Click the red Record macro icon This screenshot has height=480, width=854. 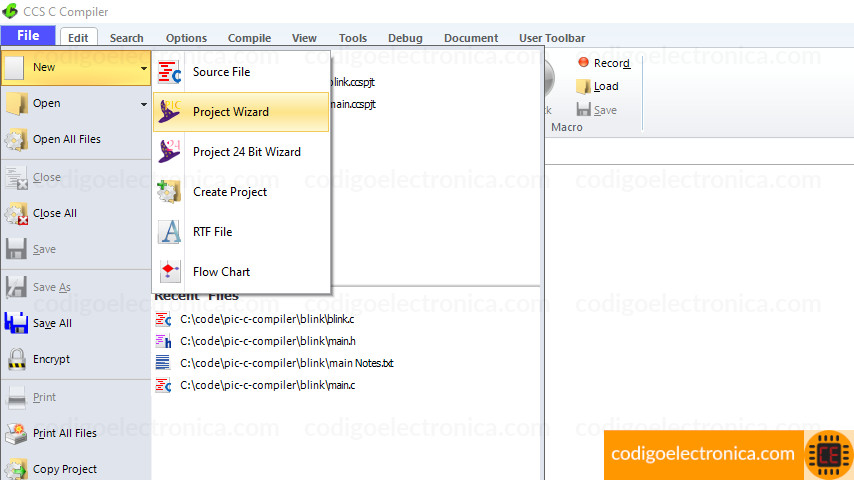click(583, 62)
